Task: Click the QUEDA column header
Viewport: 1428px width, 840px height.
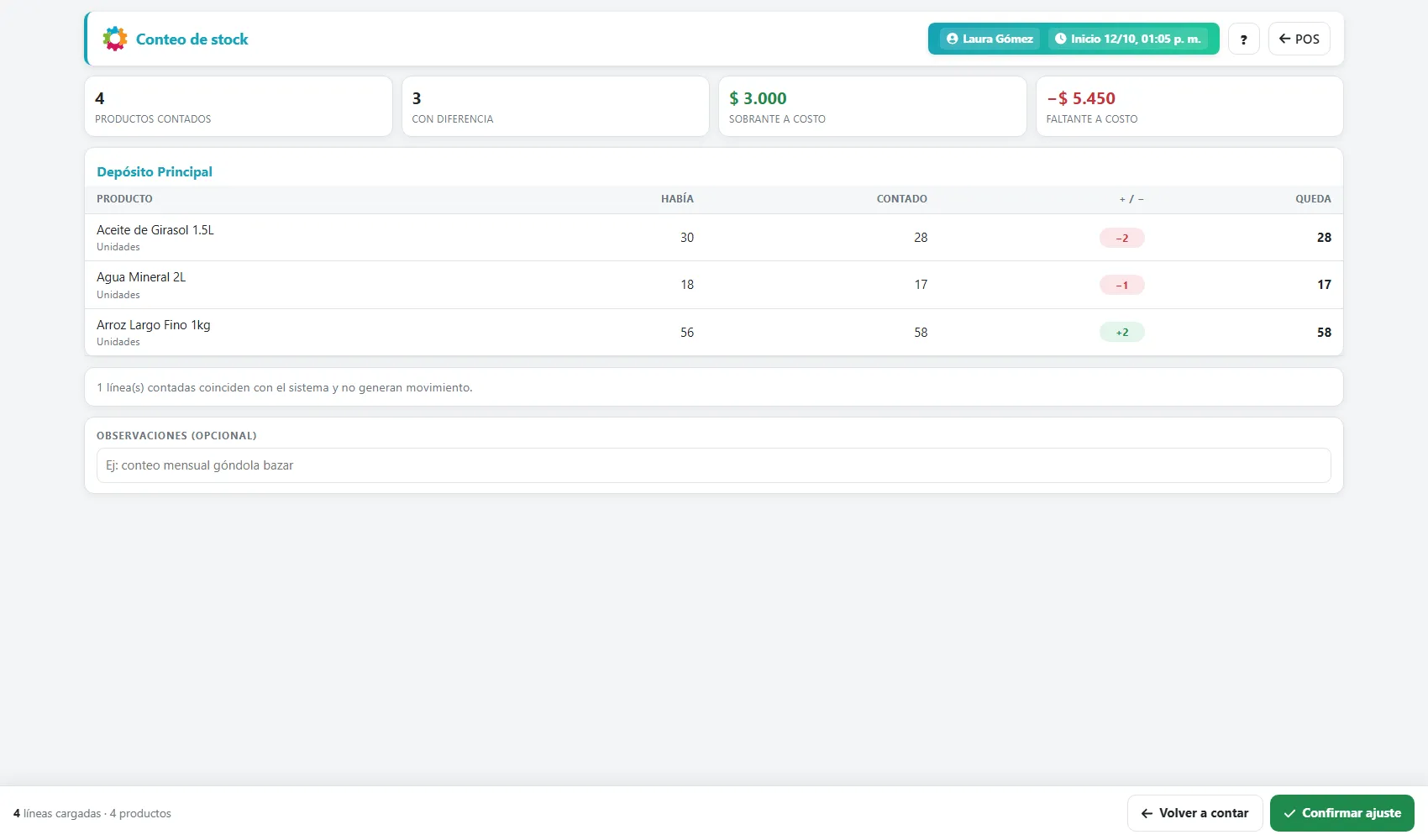Action: click(x=1313, y=199)
